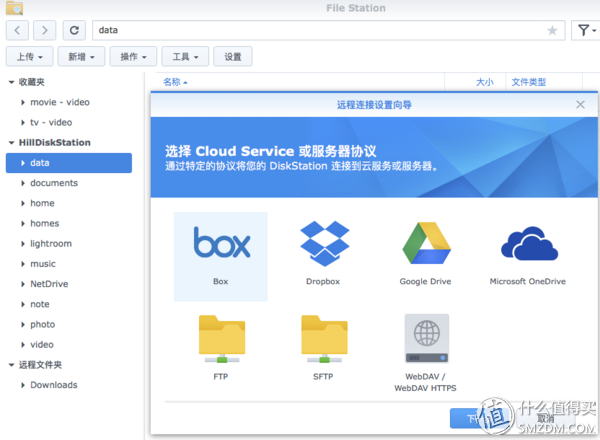Add data folder to favorites with star
The width and height of the screenshot is (600, 440).
[552, 30]
